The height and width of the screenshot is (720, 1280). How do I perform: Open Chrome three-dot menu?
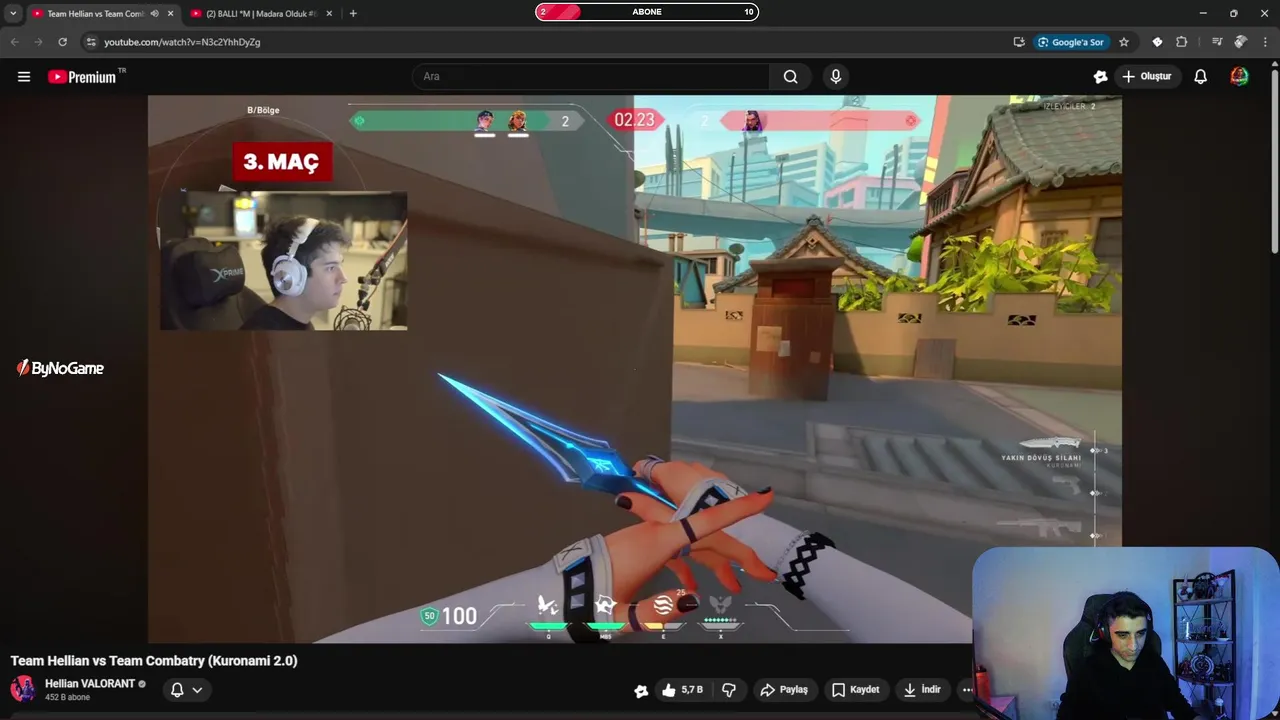click(x=1265, y=42)
